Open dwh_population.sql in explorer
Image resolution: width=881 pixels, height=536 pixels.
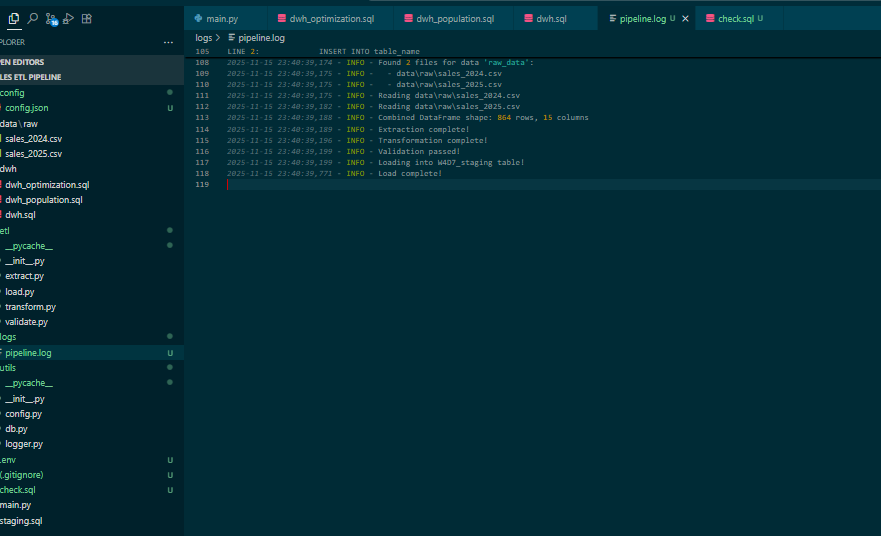tap(92, 200)
